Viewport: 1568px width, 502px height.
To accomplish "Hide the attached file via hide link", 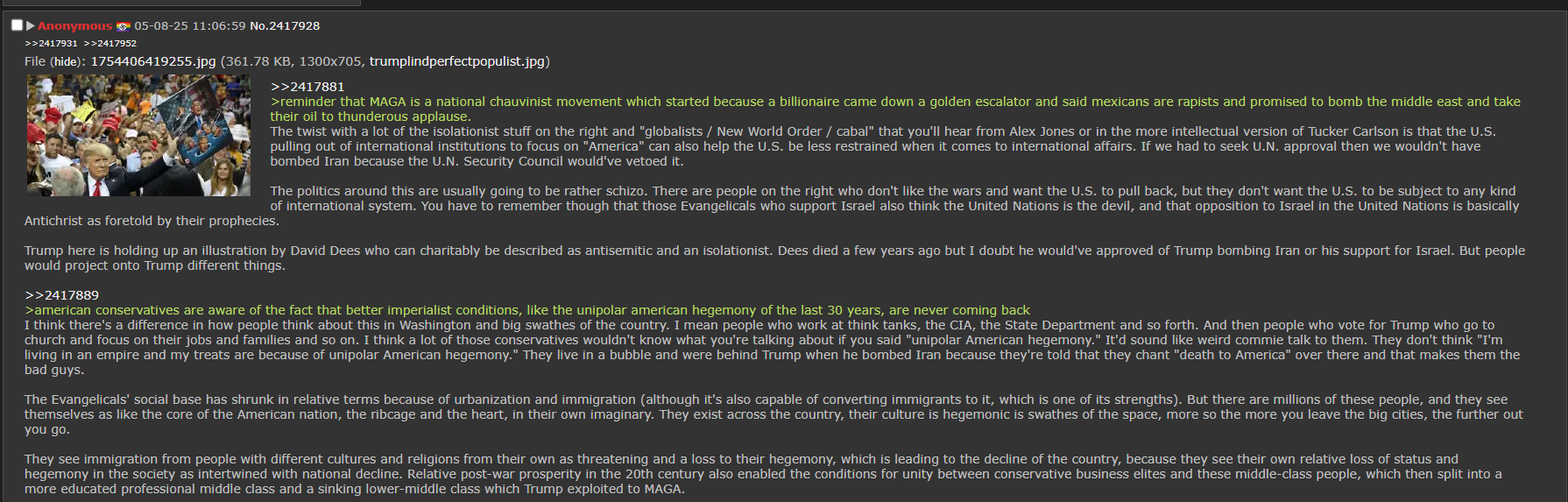I will tap(64, 61).
